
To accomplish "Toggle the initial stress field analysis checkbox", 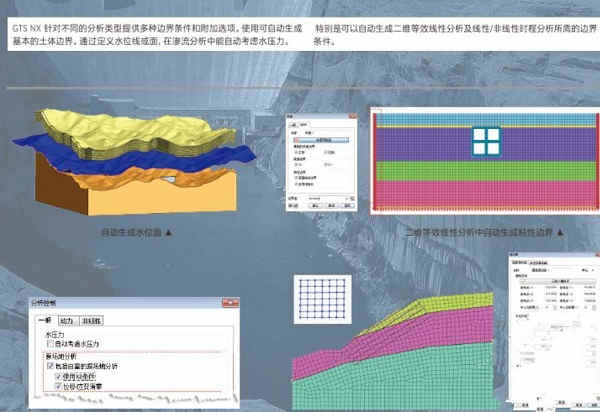I will pyautogui.click(x=50, y=366).
